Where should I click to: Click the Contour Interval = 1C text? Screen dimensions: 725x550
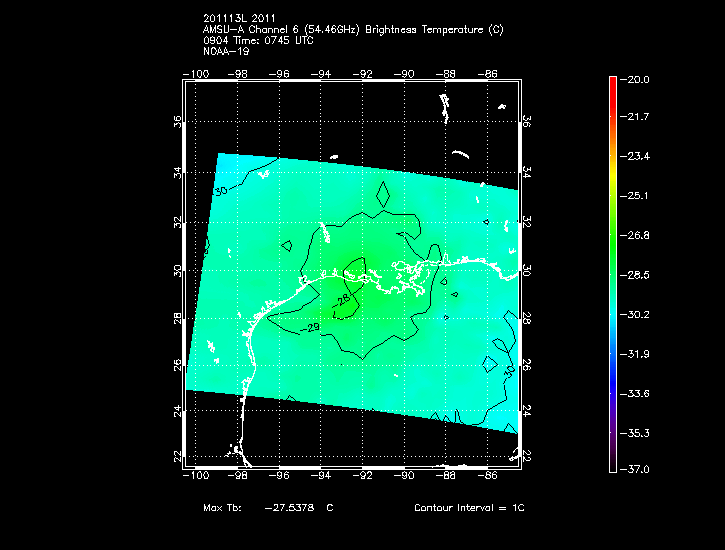469,508
